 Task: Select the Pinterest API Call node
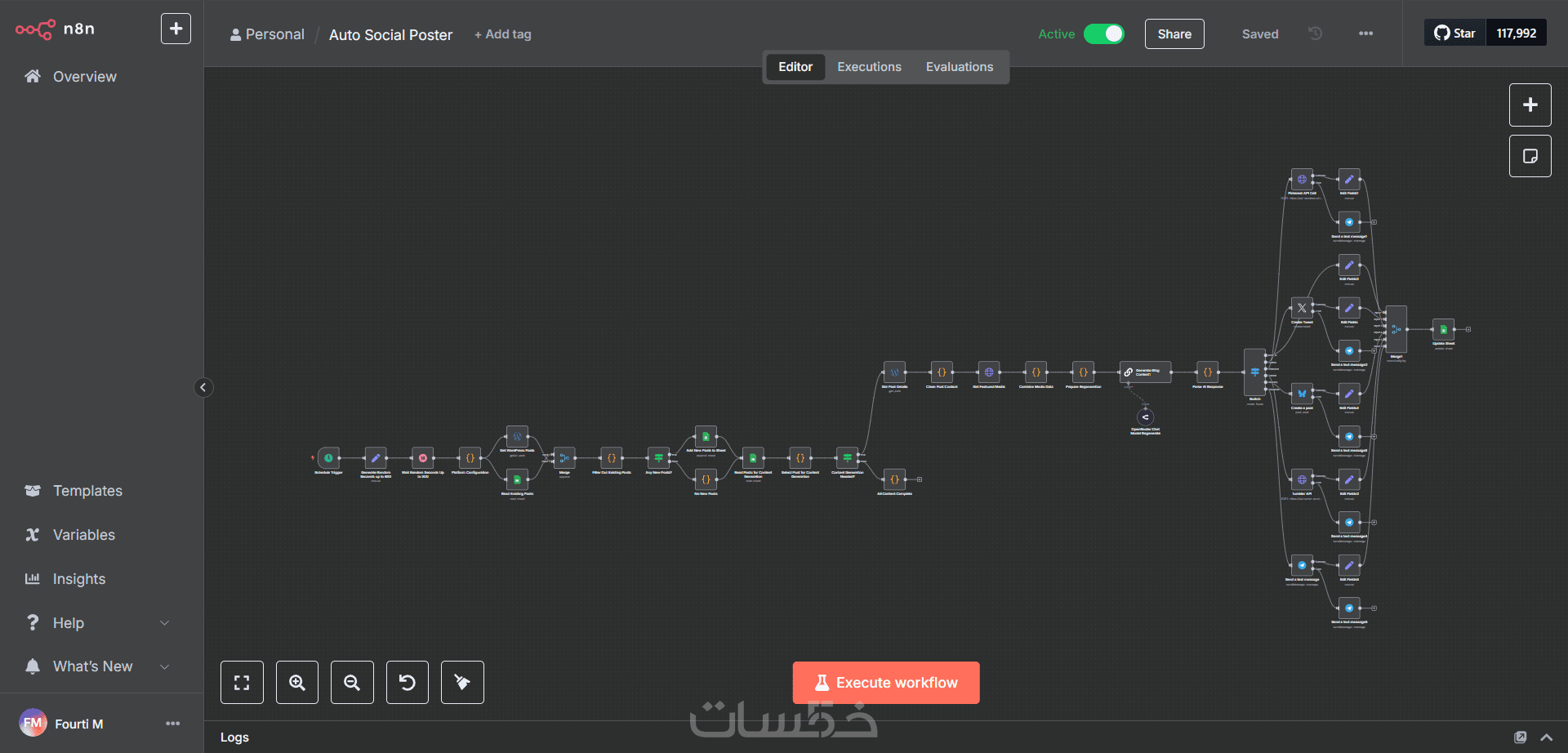coord(1302,179)
